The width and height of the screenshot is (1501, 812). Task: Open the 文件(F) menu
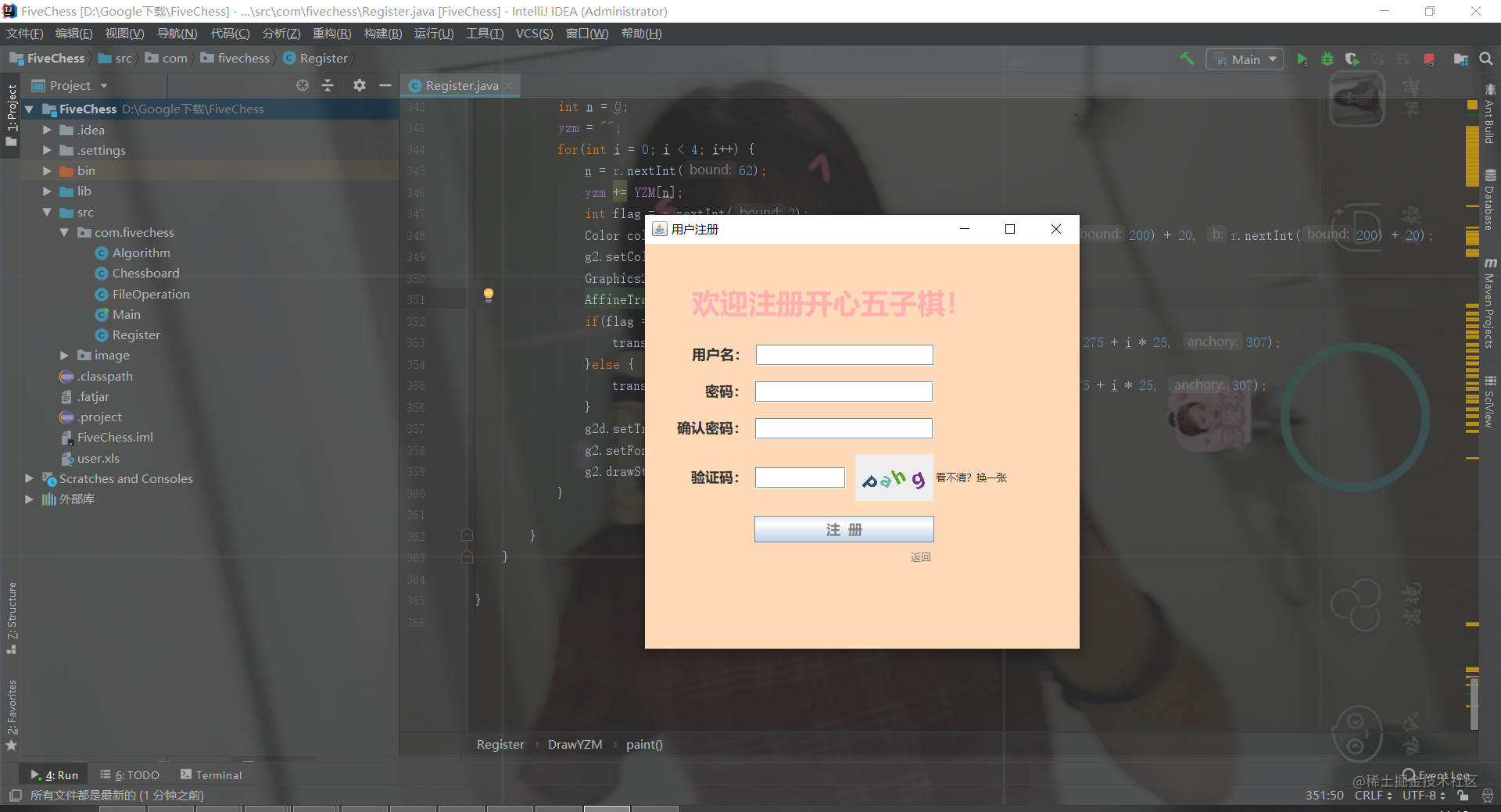tap(24, 34)
